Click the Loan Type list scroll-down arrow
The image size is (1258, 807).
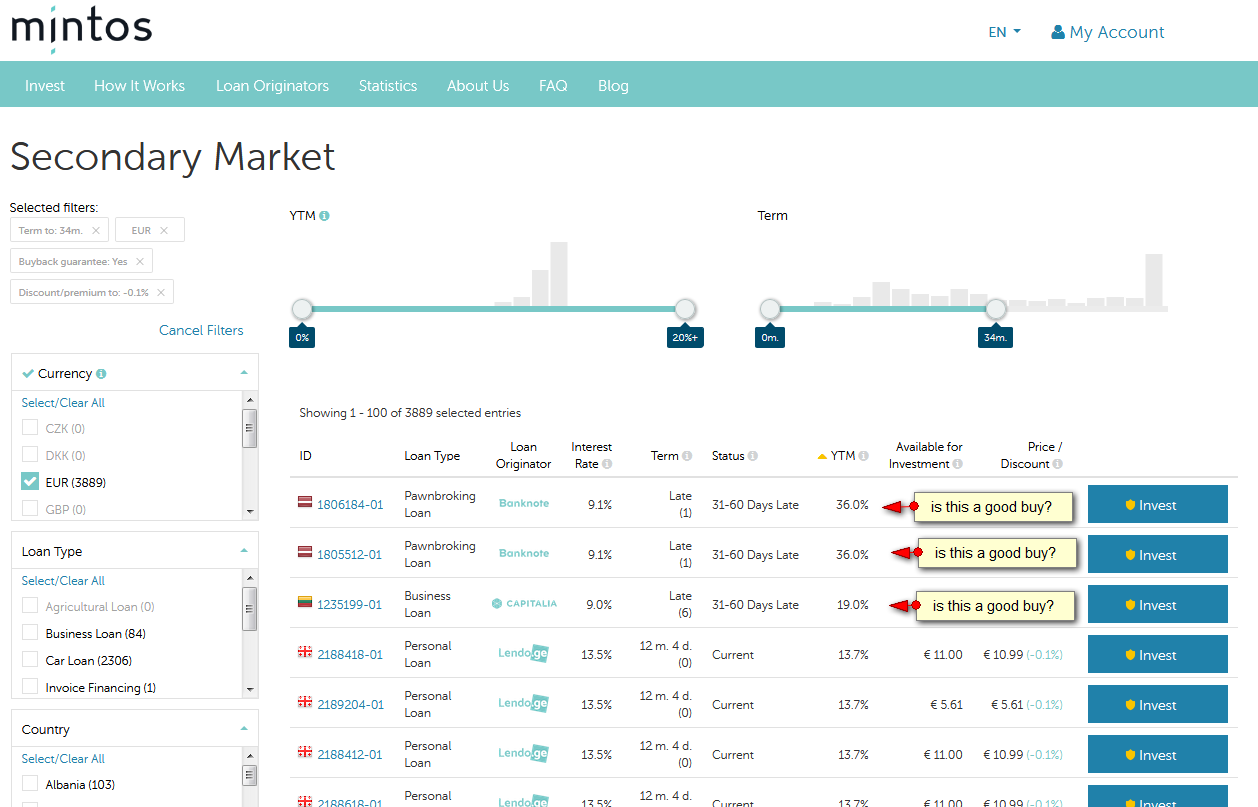(x=250, y=689)
